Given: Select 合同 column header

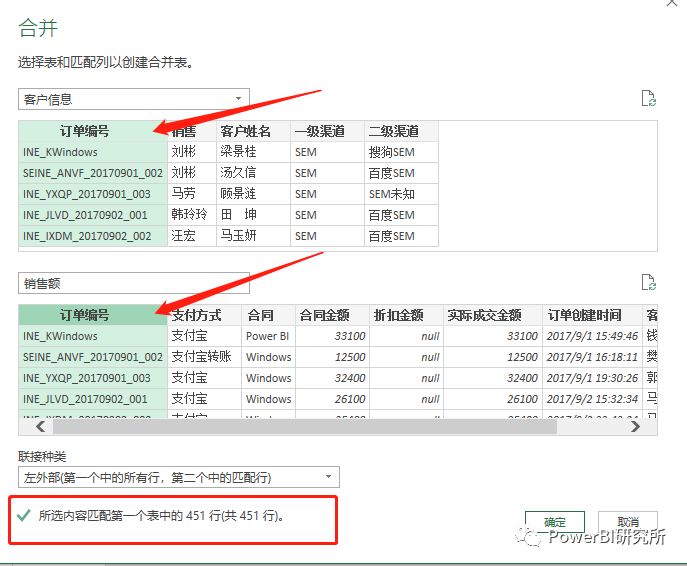Looking at the screenshot, I should coord(268,315).
